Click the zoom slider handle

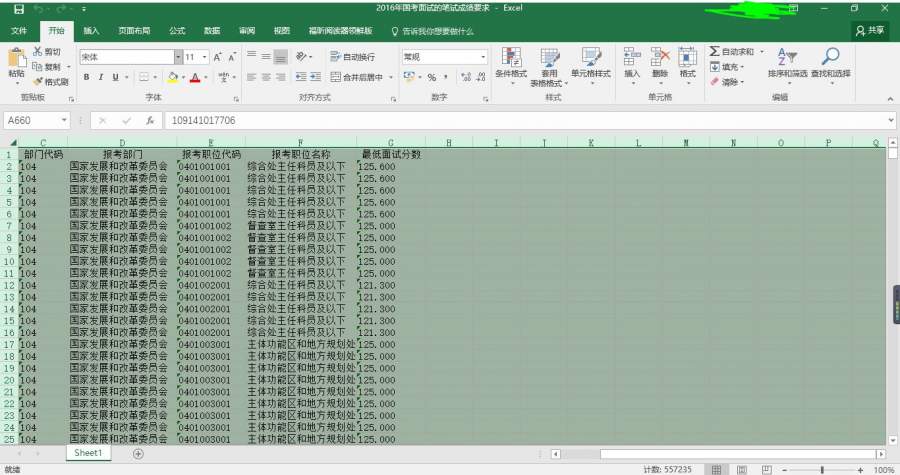(822, 470)
